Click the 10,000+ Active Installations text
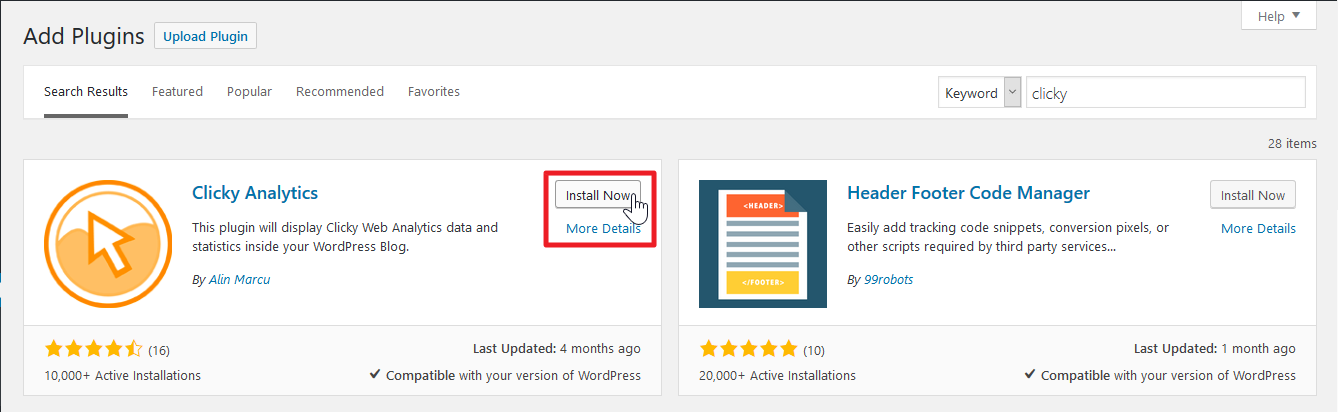Screen dimensions: 1338x412 (122, 375)
